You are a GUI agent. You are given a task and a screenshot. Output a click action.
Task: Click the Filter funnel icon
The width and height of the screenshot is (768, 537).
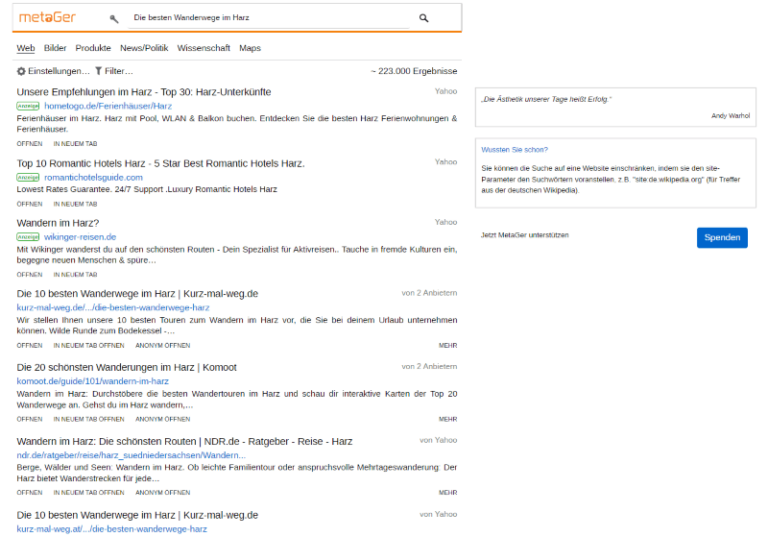tap(98, 71)
